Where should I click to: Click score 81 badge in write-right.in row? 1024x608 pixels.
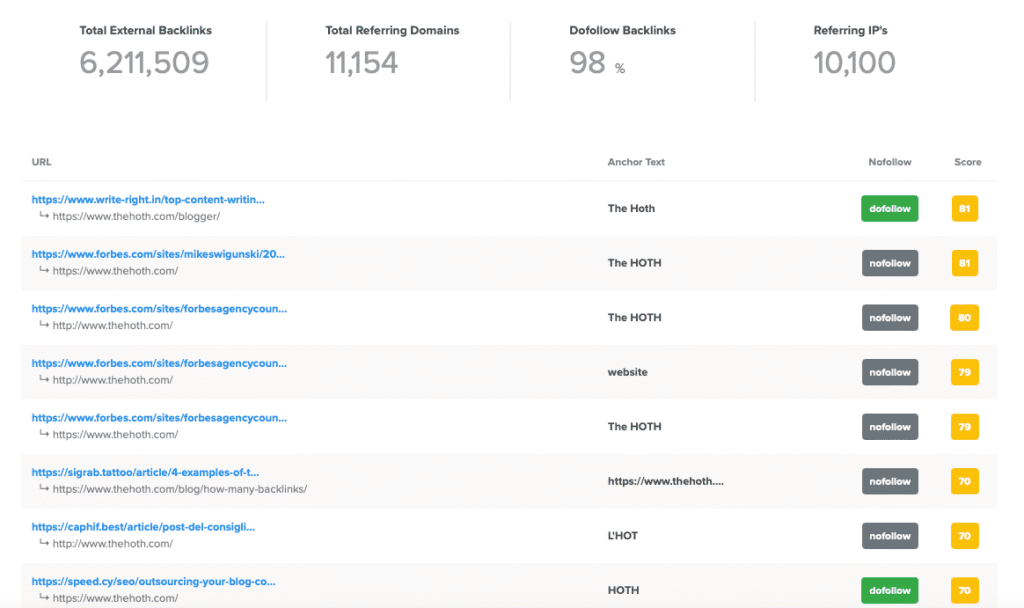964,209
